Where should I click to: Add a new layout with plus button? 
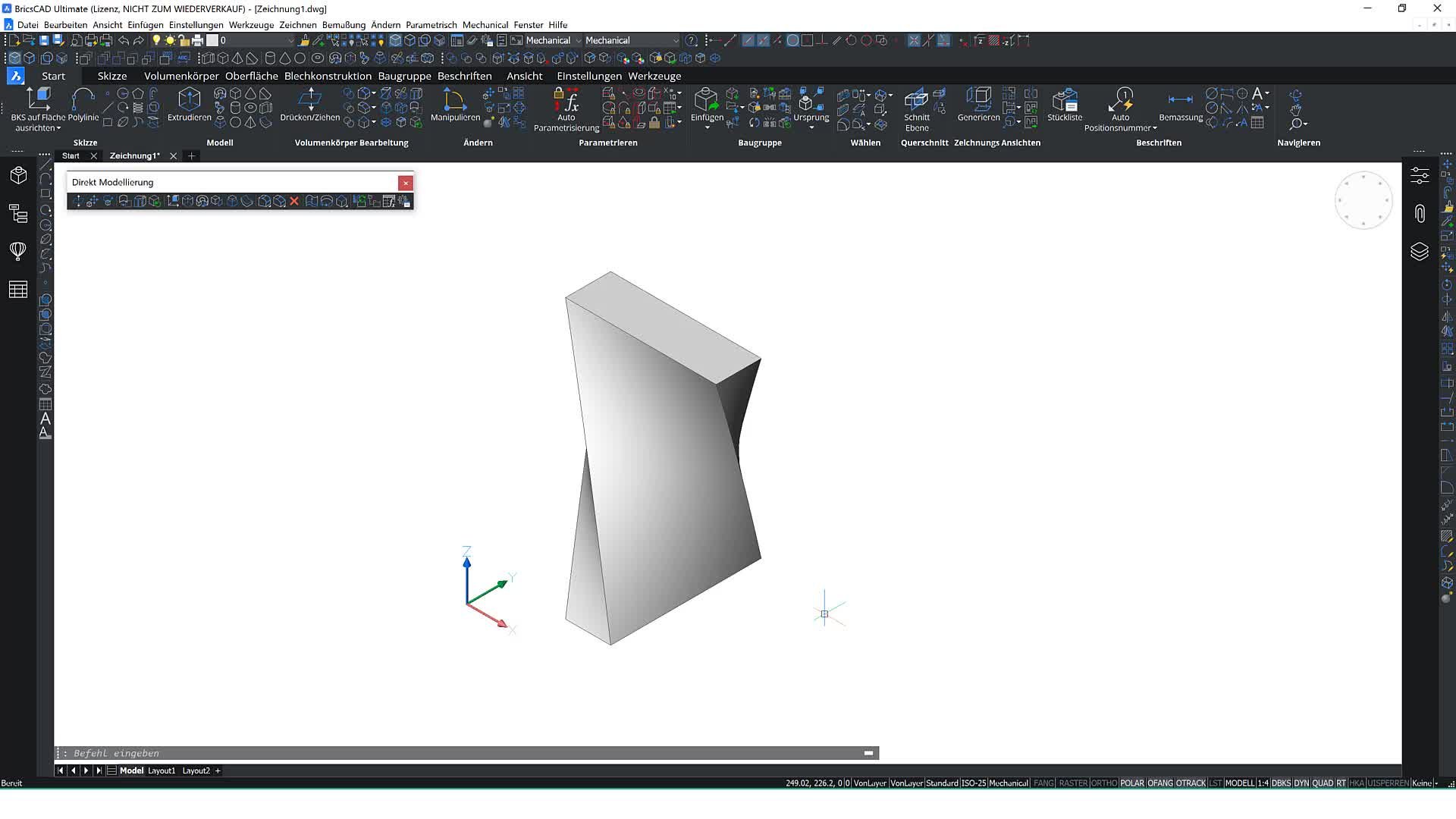coord(218,771)
